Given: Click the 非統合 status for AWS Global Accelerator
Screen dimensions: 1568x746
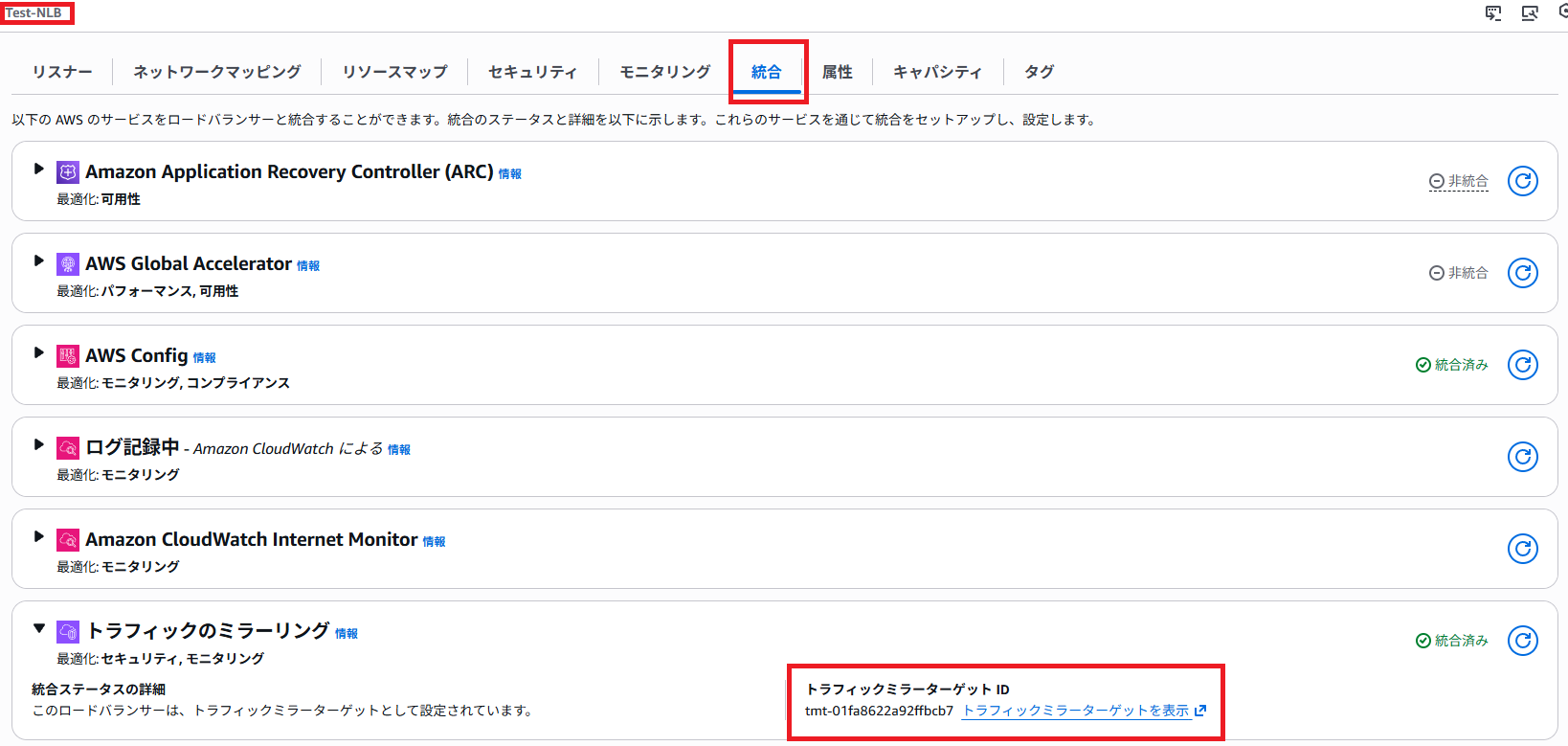Looking at the screenshot, I should 1459,273.
